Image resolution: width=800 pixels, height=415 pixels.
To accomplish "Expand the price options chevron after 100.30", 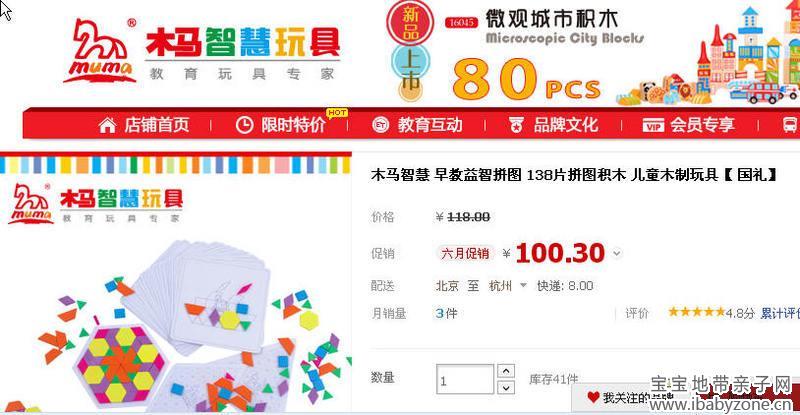I will coord(617,253).
